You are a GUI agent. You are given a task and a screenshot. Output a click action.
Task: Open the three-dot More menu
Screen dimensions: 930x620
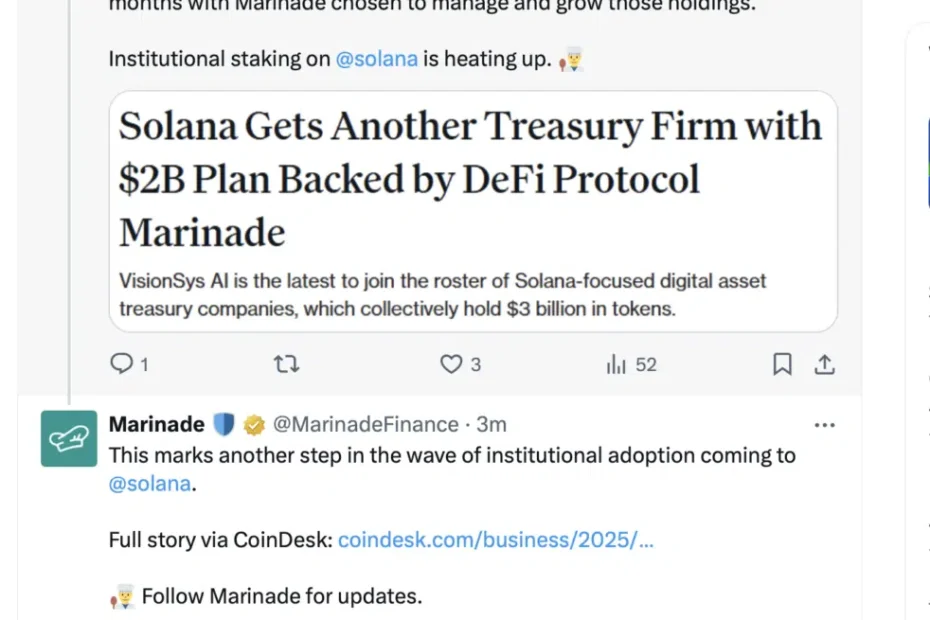824,425
